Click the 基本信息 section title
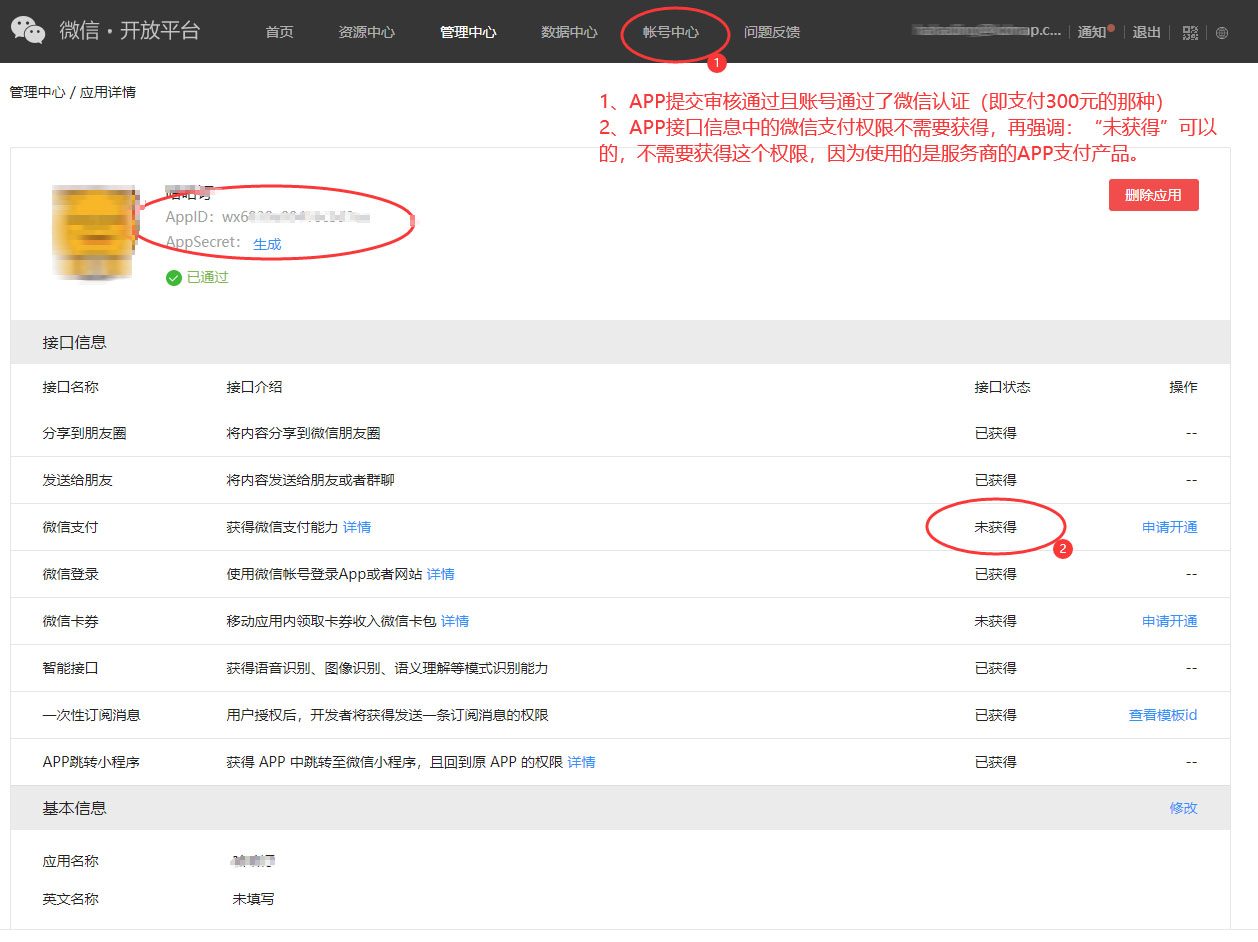The width and height of the screenshot is (1258, 942). click(x=75, y=808)
